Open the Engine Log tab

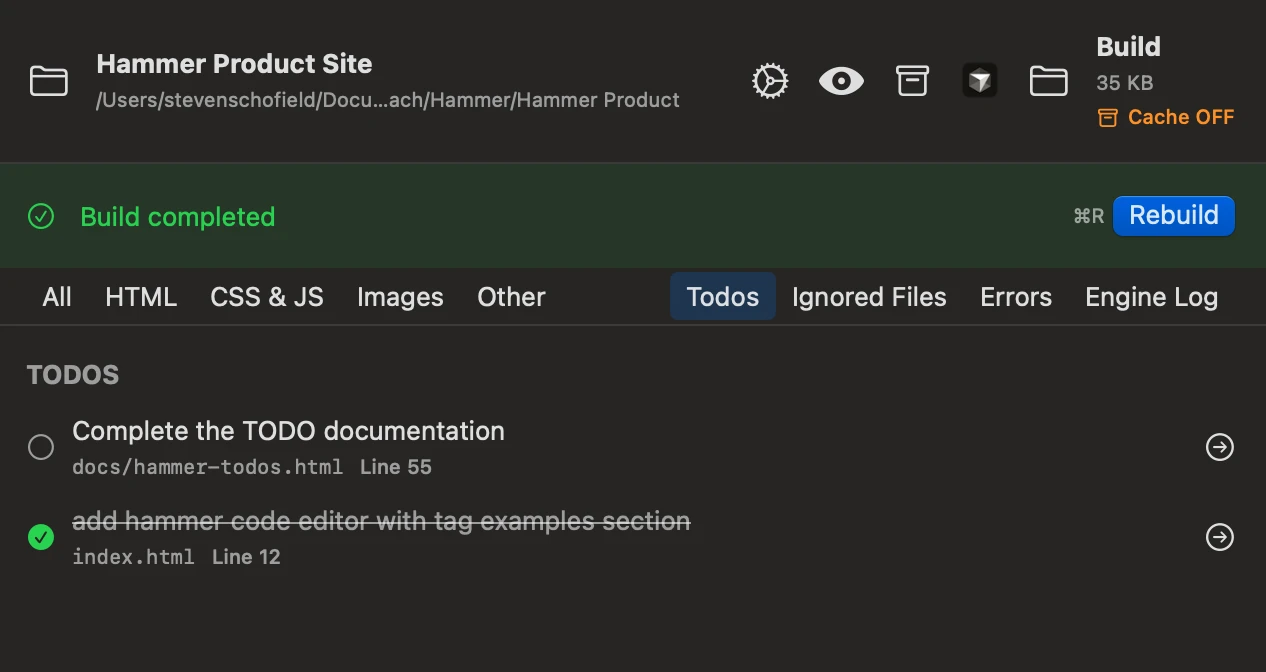(1151, 296)
